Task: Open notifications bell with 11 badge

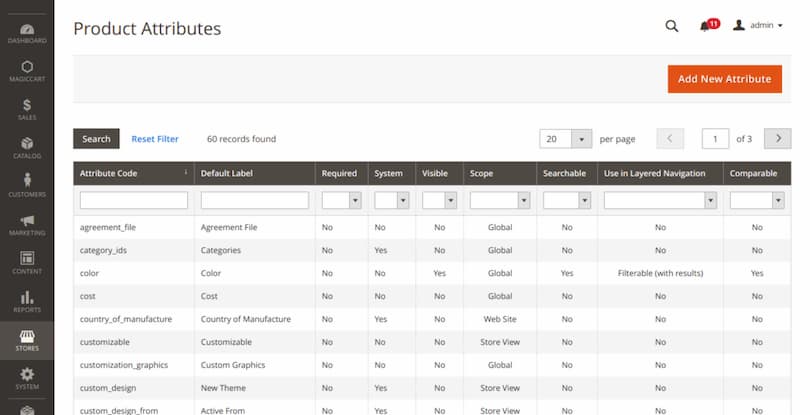Action: pyautogui.click(x=708, y=26)
